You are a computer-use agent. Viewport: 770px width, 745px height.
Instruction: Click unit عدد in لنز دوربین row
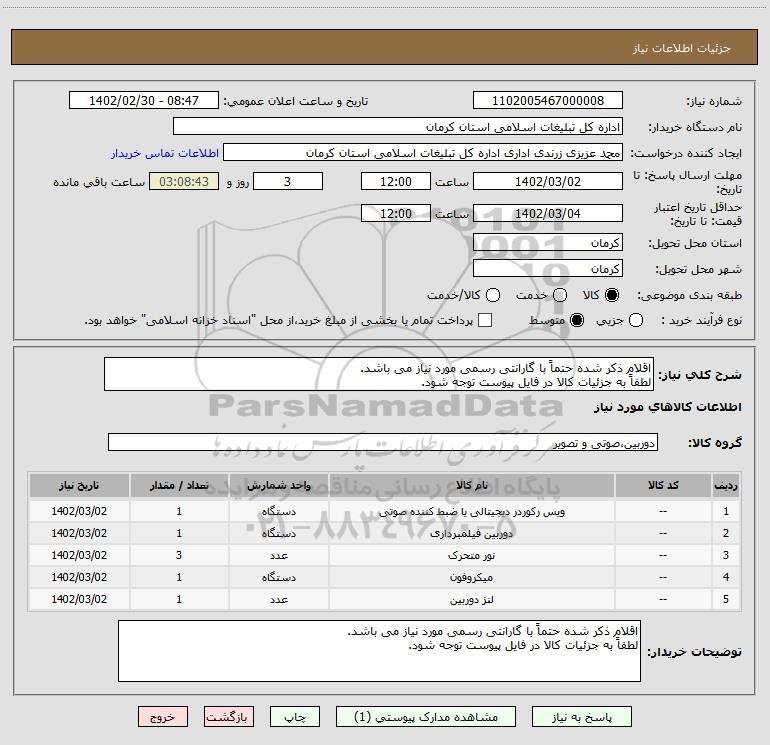click(278, 600)
